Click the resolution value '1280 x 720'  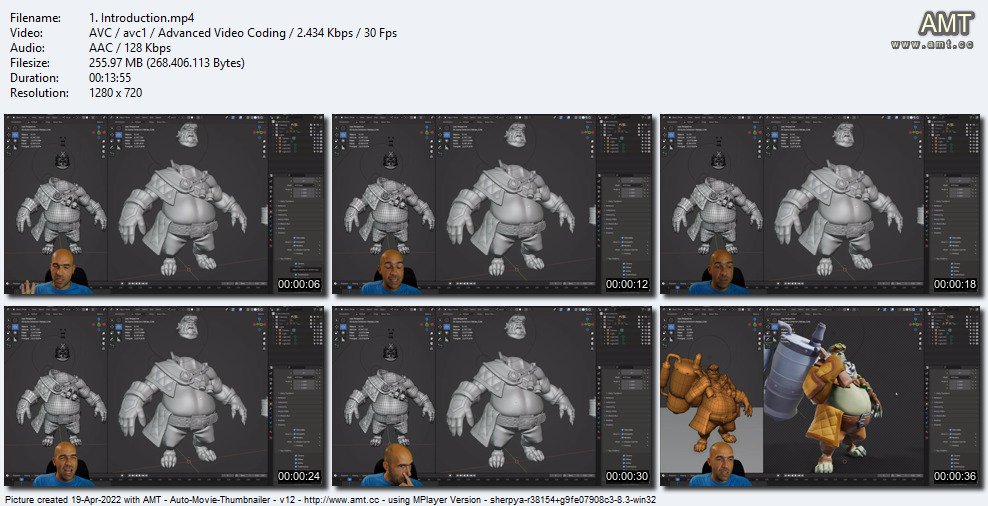tap(116, 93)
